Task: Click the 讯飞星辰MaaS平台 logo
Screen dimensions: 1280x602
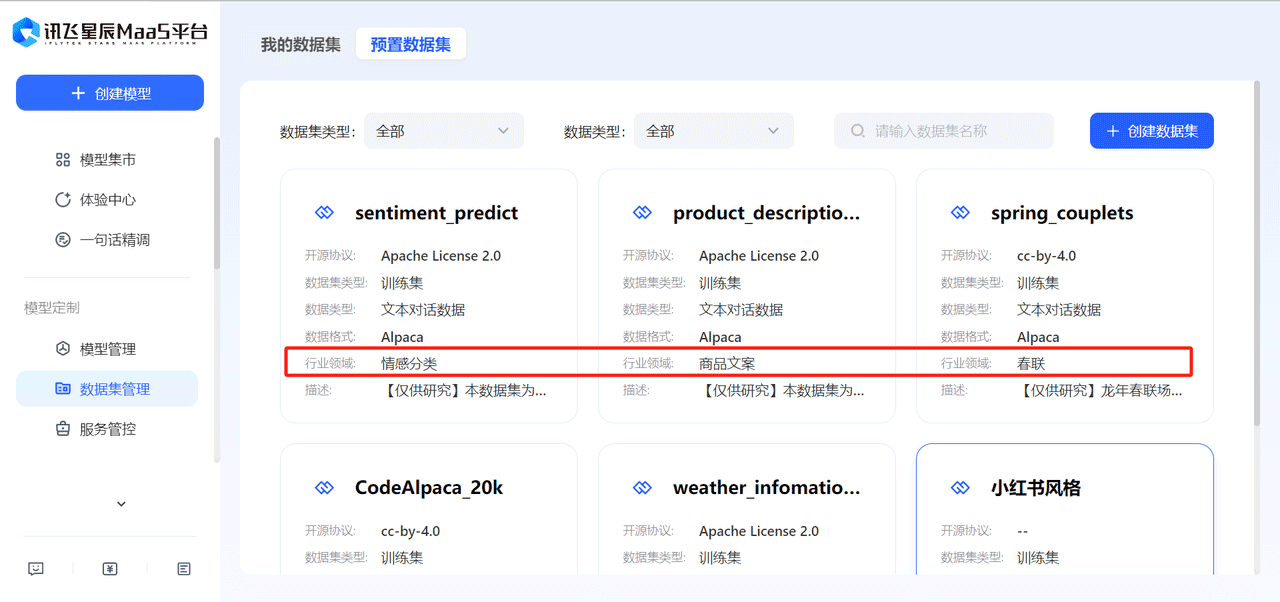Action: 110,32
